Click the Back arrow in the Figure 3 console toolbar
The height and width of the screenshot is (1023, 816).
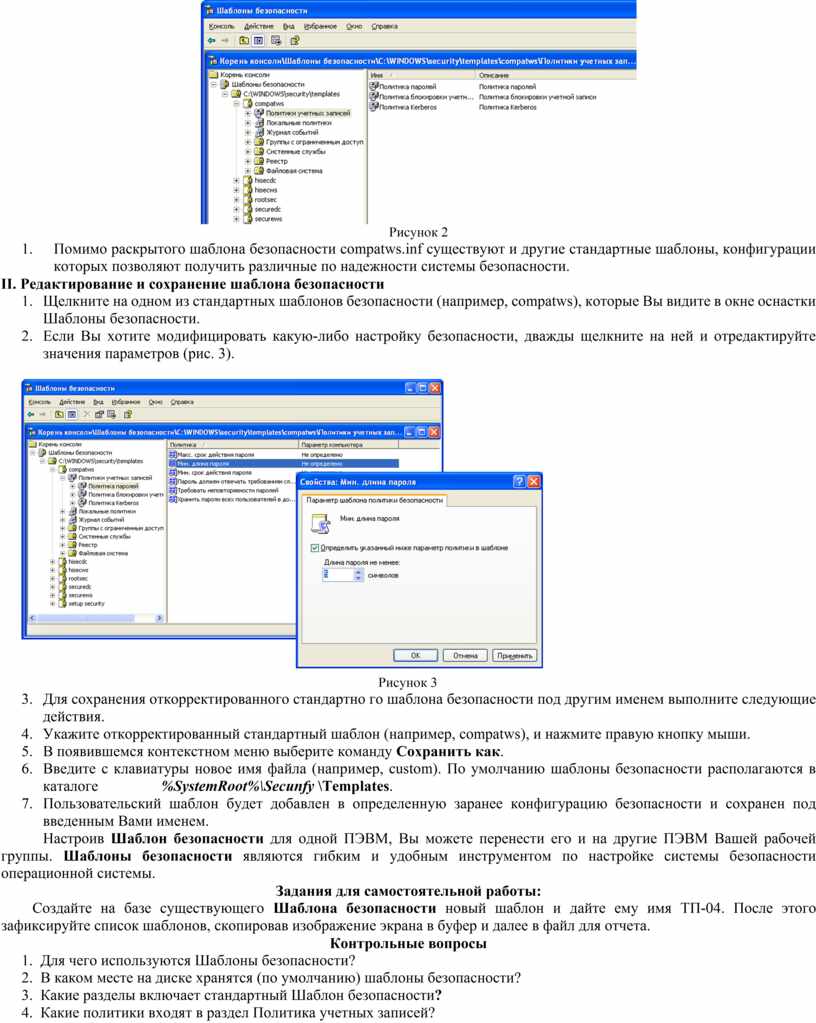(x=31, y=414)
